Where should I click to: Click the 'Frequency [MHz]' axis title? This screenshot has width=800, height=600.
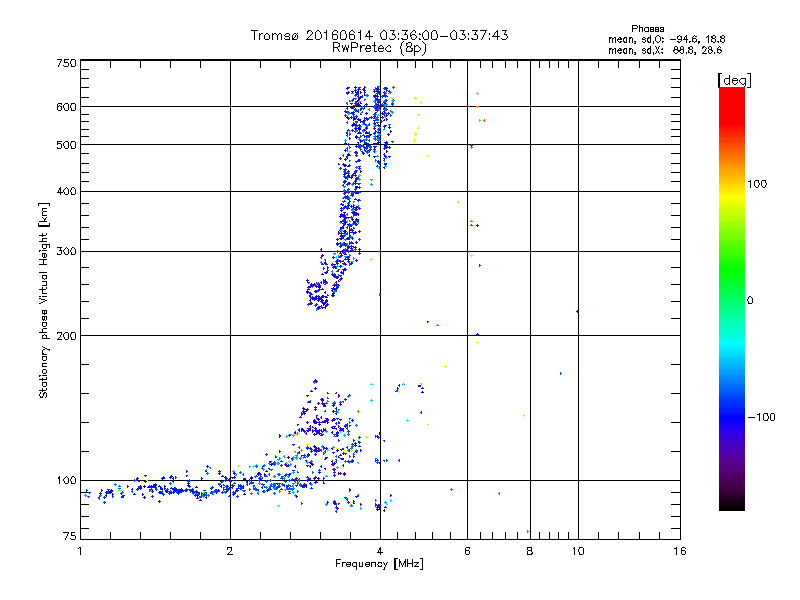click(379, 564)
